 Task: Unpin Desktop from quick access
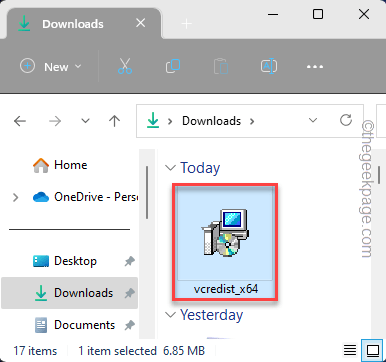pos(129,261)
